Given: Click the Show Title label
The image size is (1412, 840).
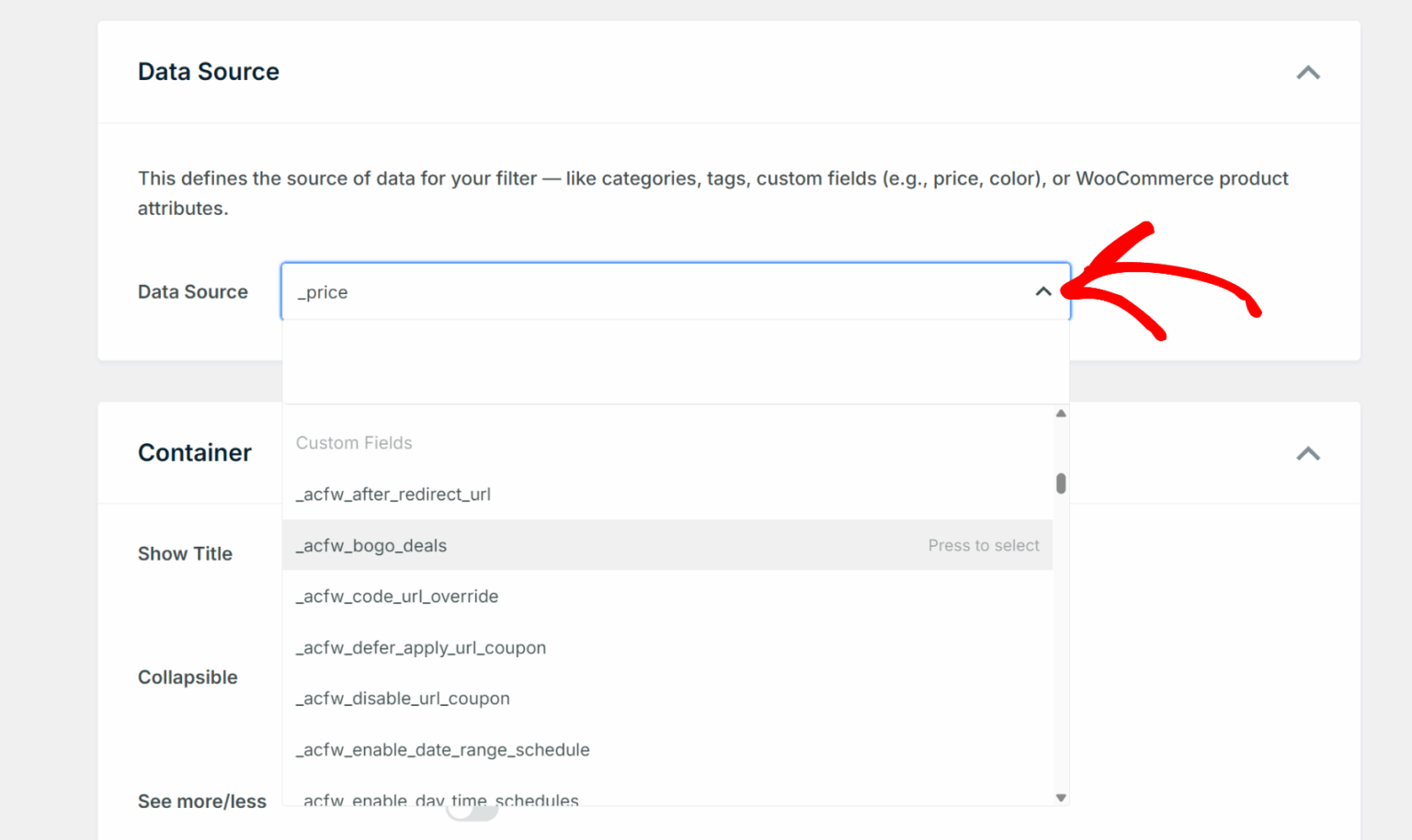Looking at the screenshot, I should (x=185, y=553).
